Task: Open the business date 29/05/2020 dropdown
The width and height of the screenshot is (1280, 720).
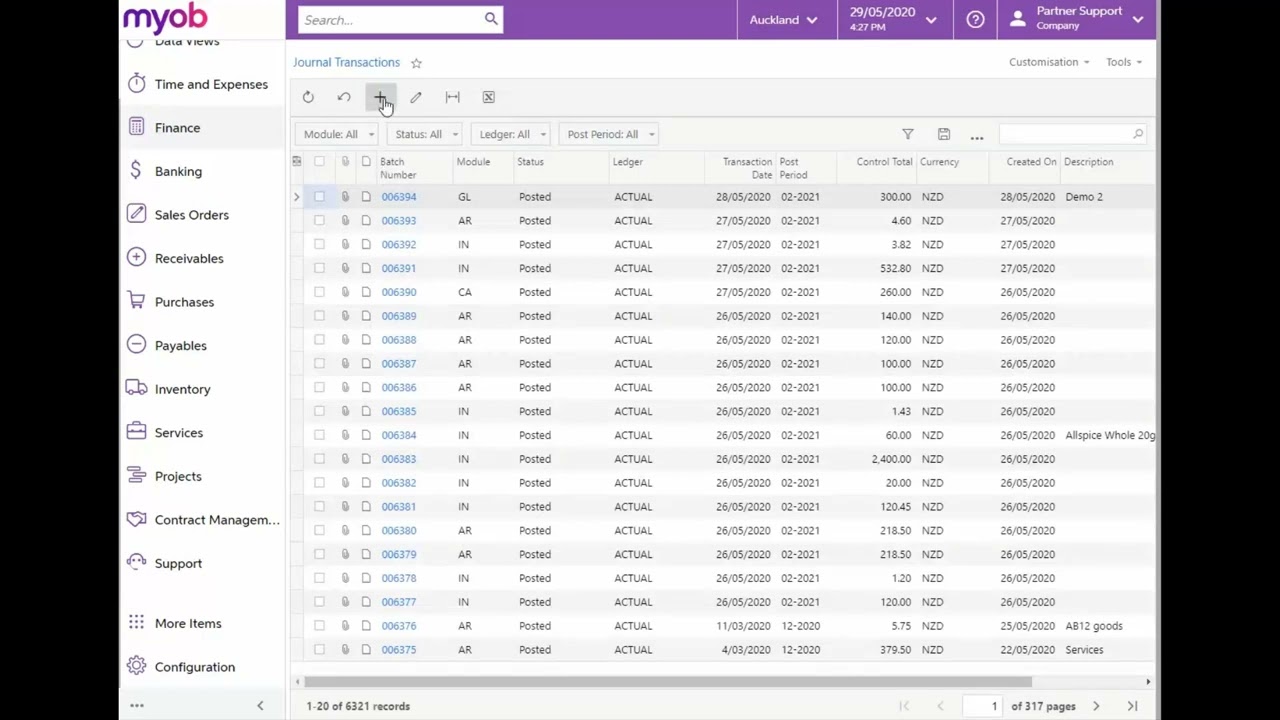Action: click(x=892, y=19)
